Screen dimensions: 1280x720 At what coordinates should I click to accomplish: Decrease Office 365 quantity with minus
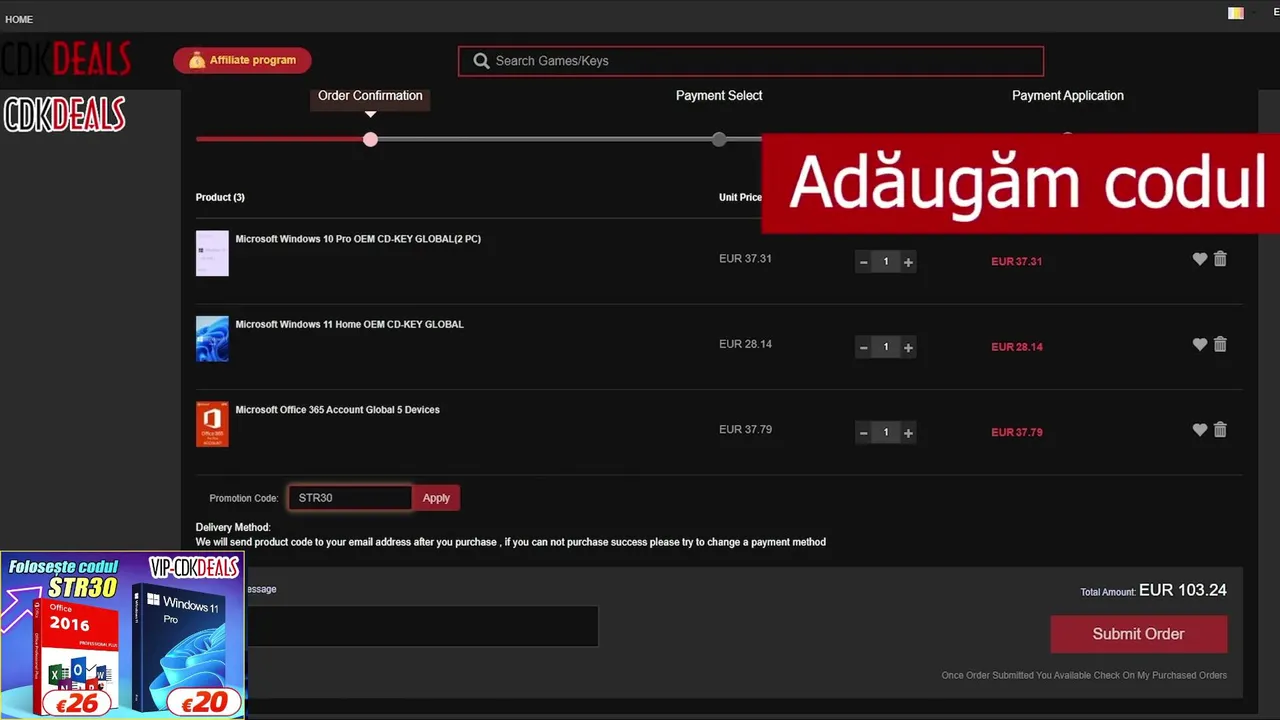point(863,433)
